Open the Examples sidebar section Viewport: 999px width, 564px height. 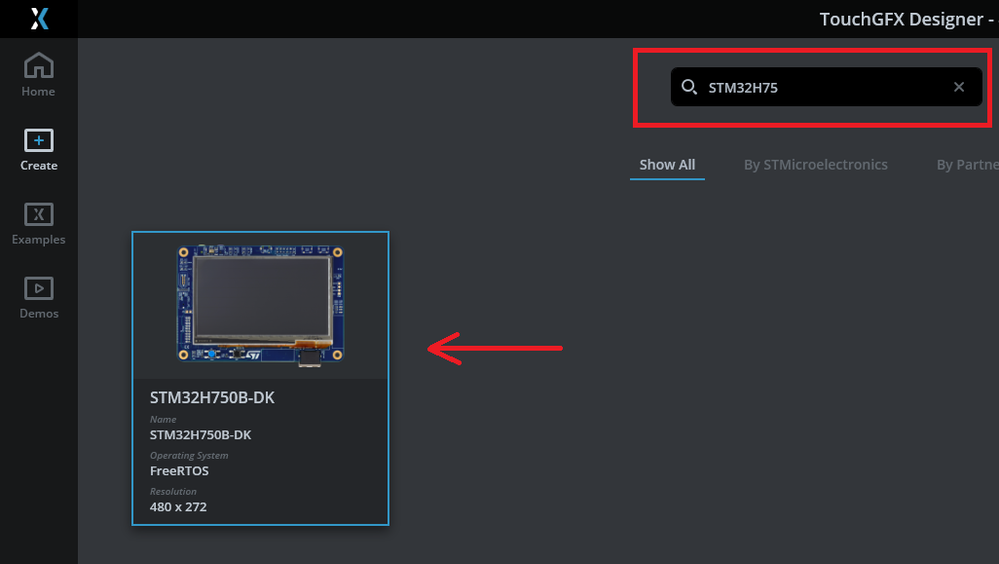(x=38, y=224)
